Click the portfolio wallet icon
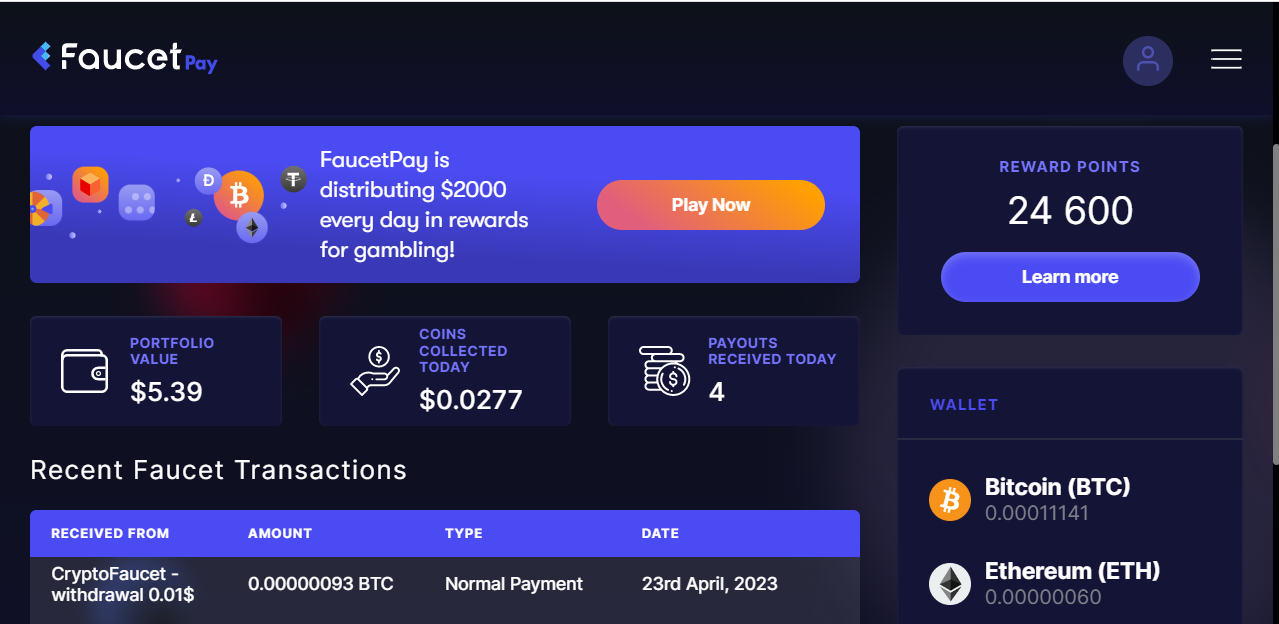 pyautogui.click(x=84, y=371)
